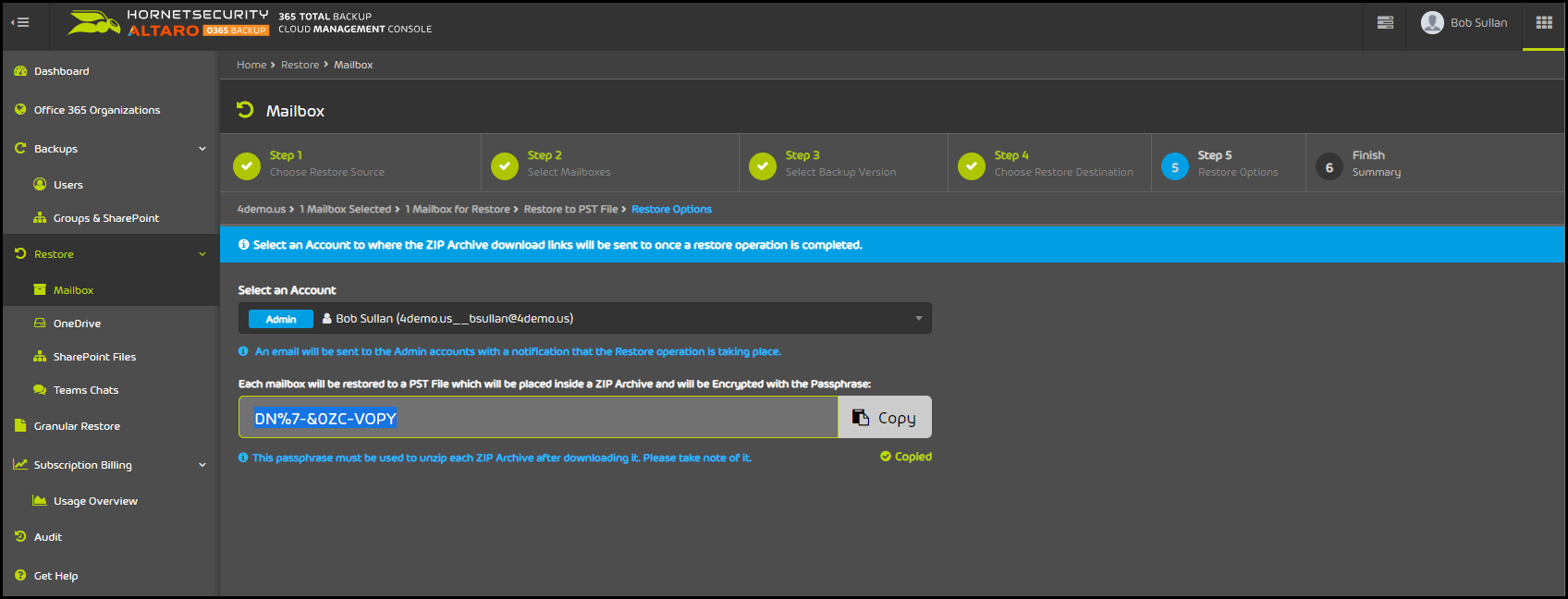
Task: Click the Backups refresh icon
Action: pos(20,148)
